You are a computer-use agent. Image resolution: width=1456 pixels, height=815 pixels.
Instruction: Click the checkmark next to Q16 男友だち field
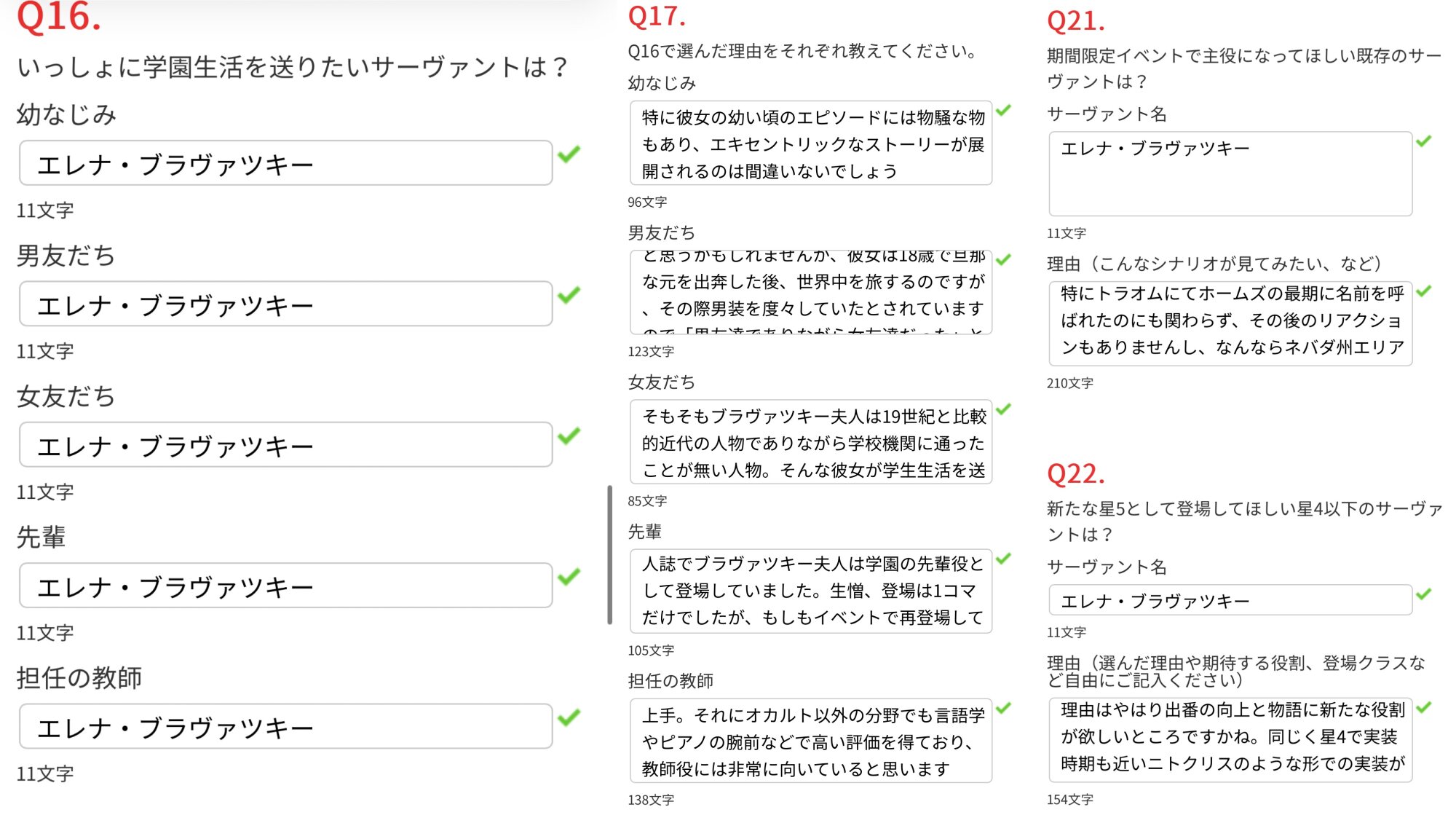[x=569, y=295]
